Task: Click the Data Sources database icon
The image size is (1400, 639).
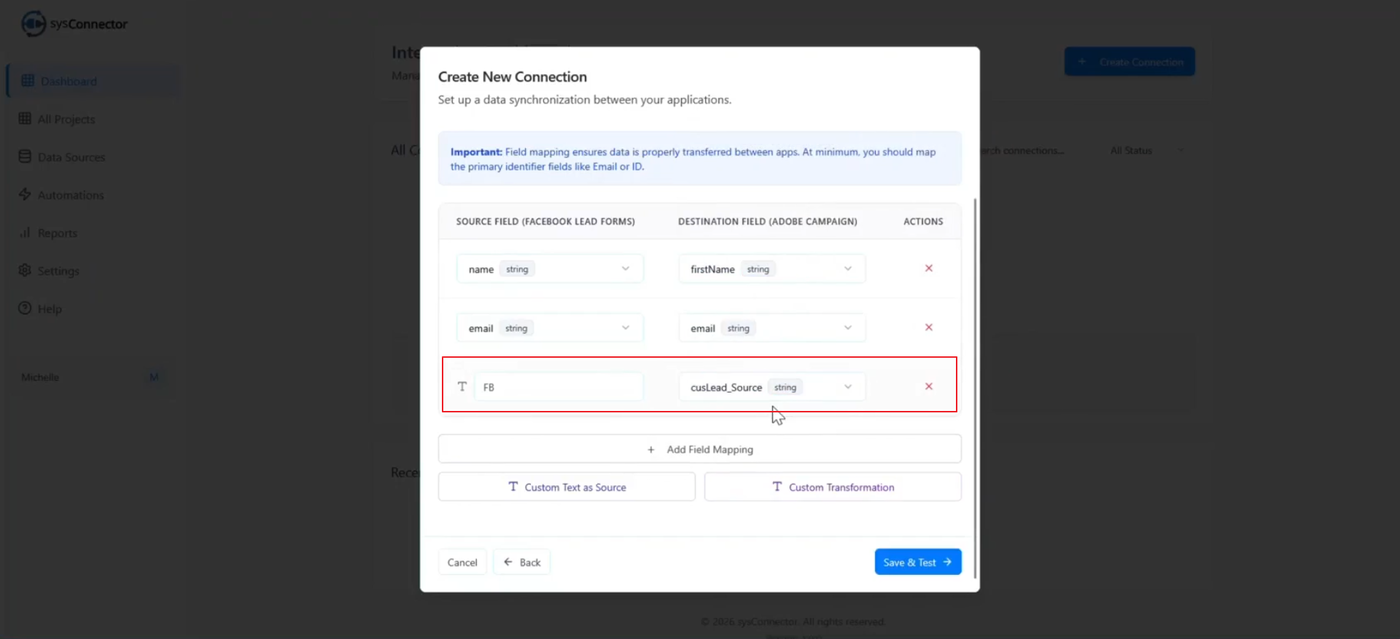Action: [25, 157]
